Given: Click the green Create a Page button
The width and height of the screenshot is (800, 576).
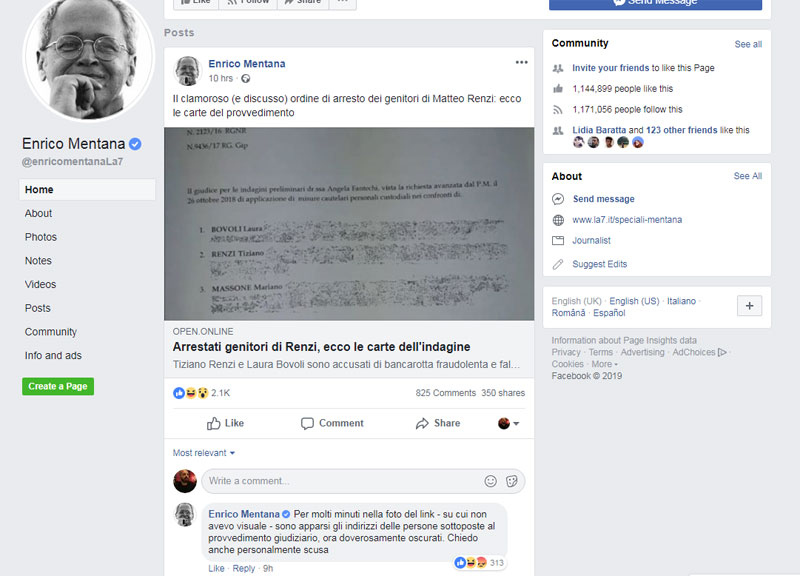Looking at the screenshot, I should point(58,386).
